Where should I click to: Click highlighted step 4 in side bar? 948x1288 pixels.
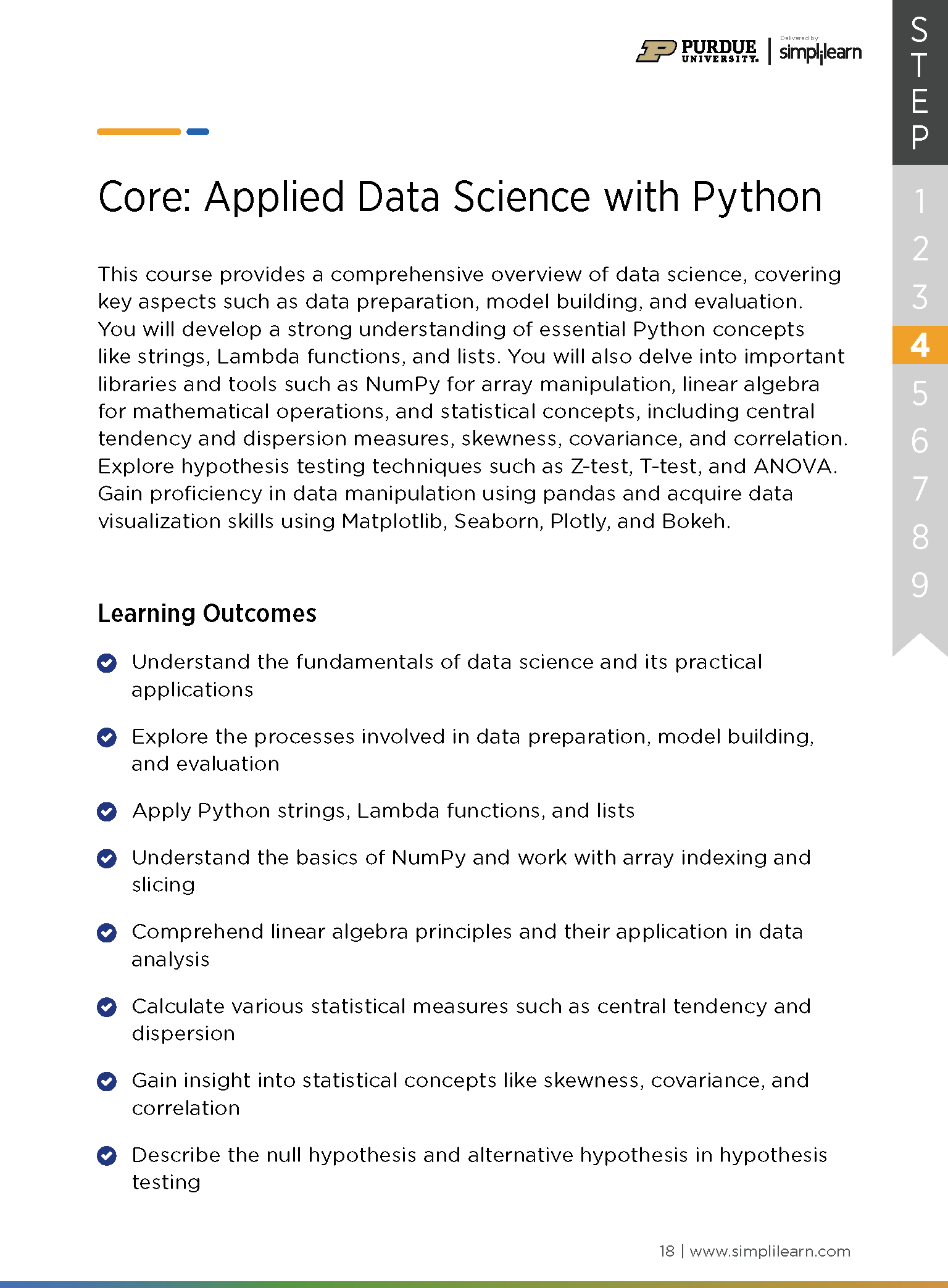point(920,345)
